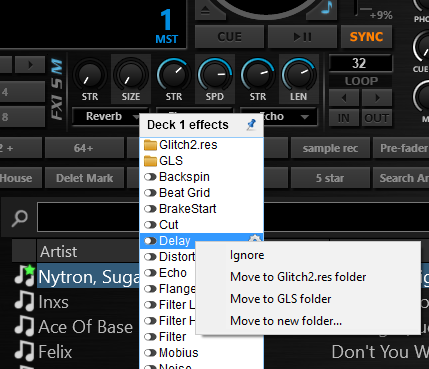Toggle the BrakeStart effect switch
Viewport: 429px width, 369px height.
coord(150,209)
